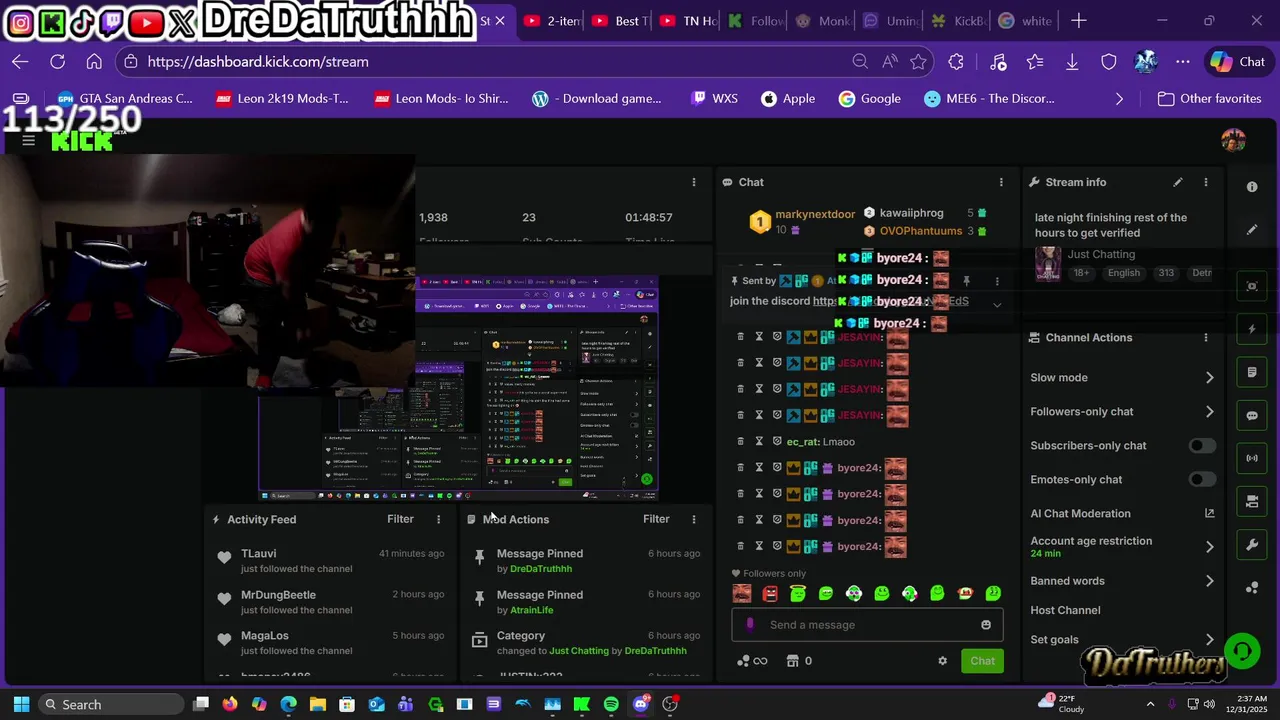Click the screen capture sidebar icon
Viewport: 1280px width, 720px height.
1252,286
